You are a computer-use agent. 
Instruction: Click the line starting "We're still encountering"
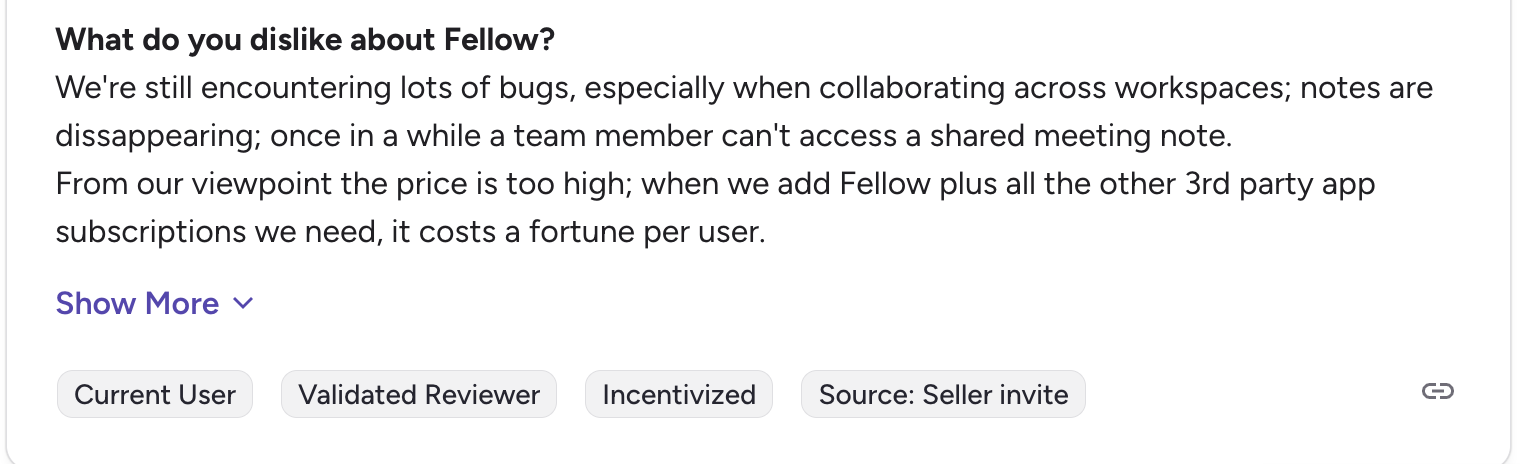pyautogui.click(x=744, y=89)
